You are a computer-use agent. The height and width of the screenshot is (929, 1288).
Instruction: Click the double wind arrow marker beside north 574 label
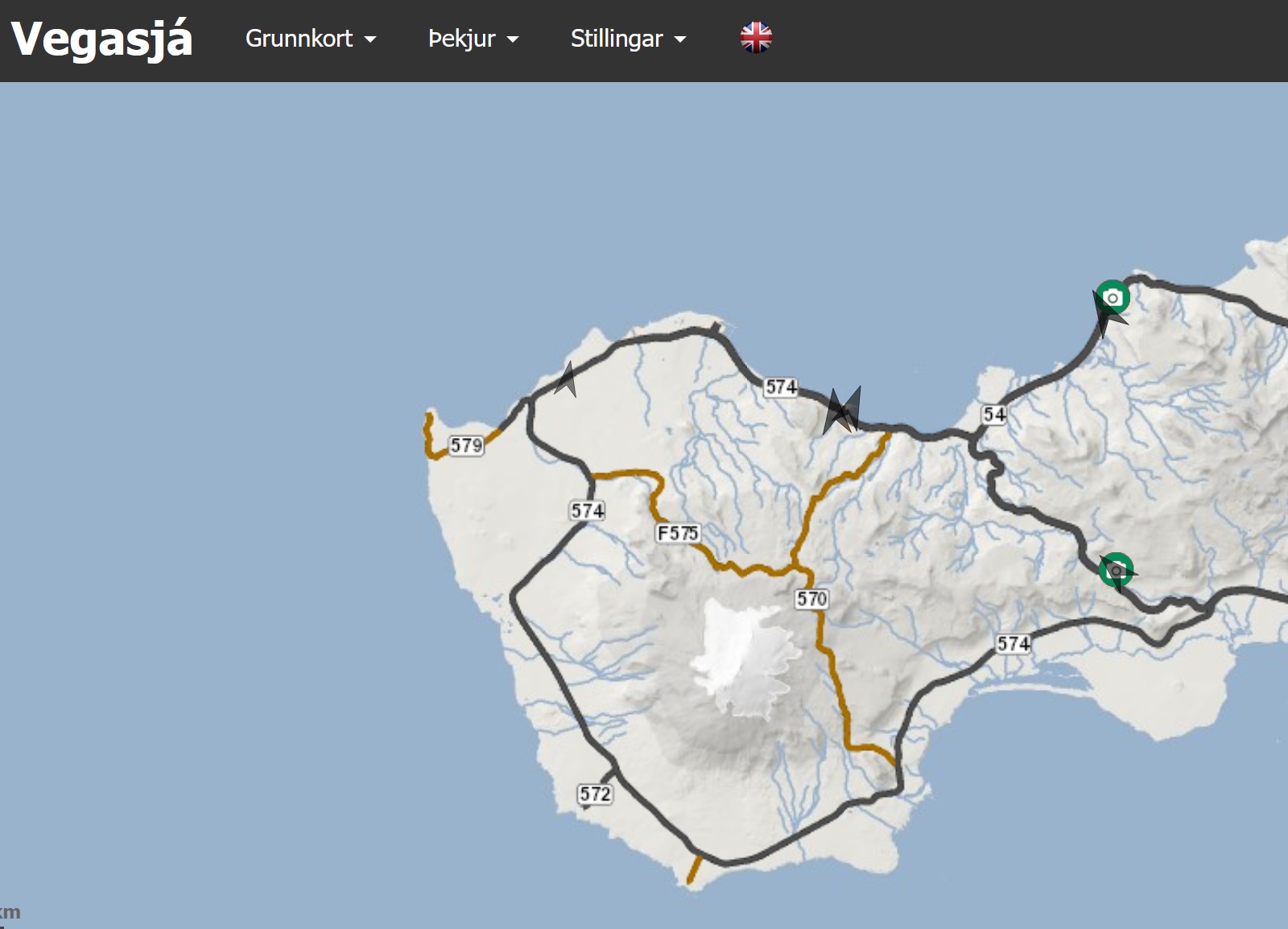click(x=842, y=411)
